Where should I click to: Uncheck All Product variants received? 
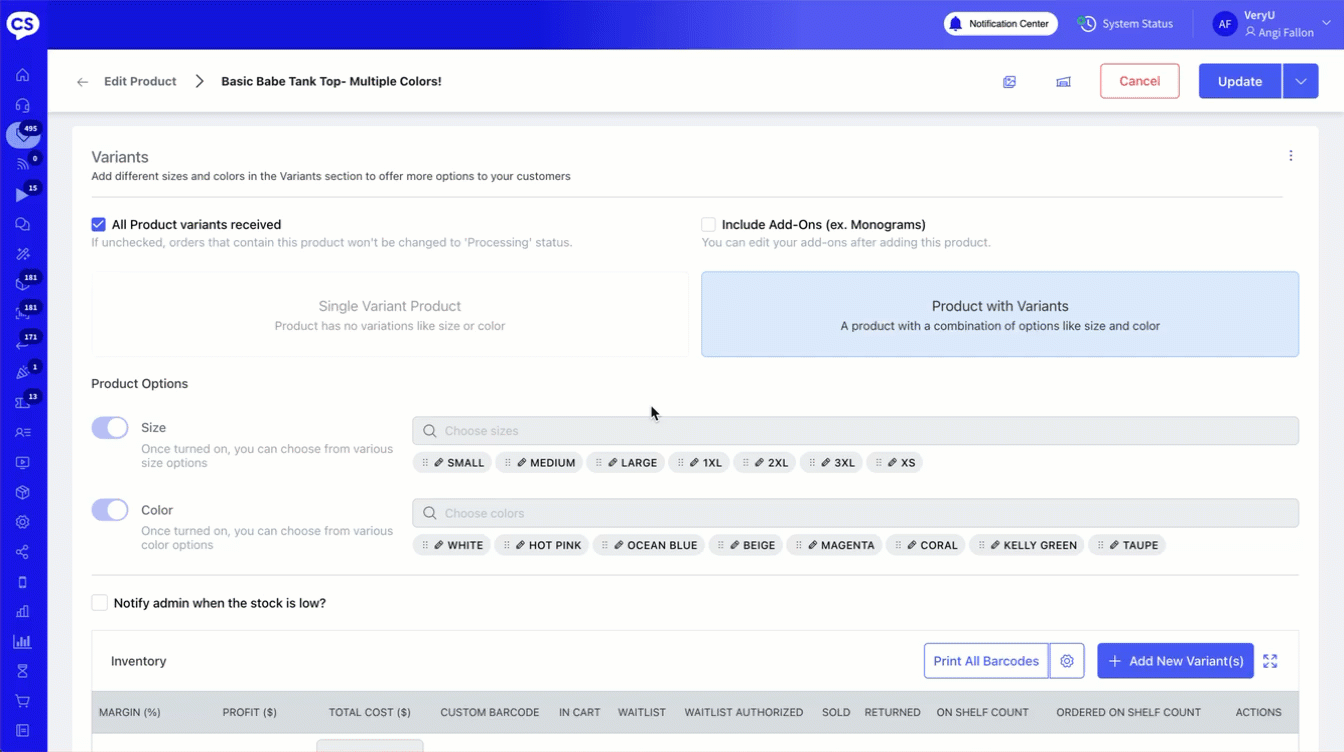(x=98, y=225)
